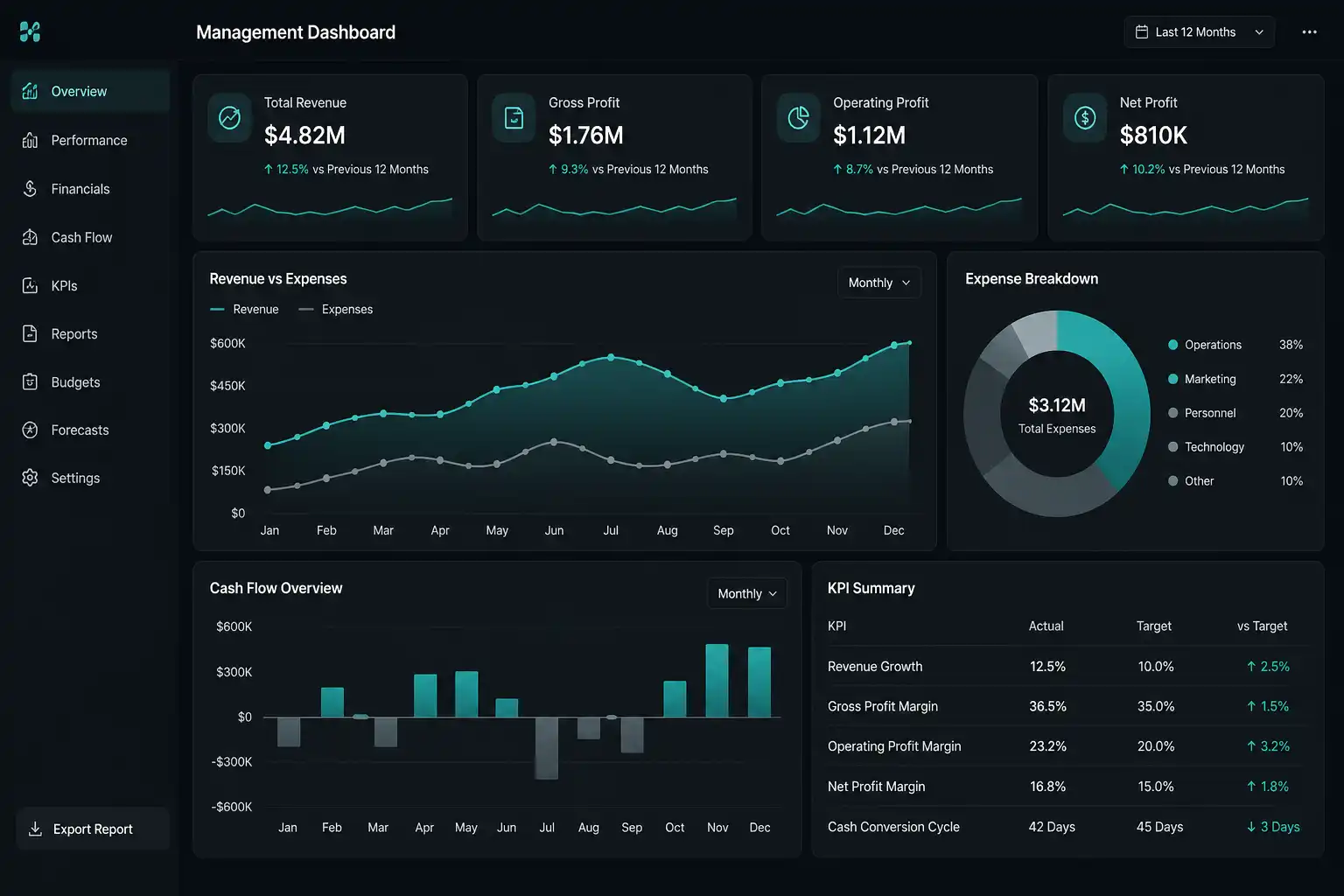Viewport: 1344px width, 896px height.
Task: Click the Total Revenue trend icon
Action: [230, 118]
